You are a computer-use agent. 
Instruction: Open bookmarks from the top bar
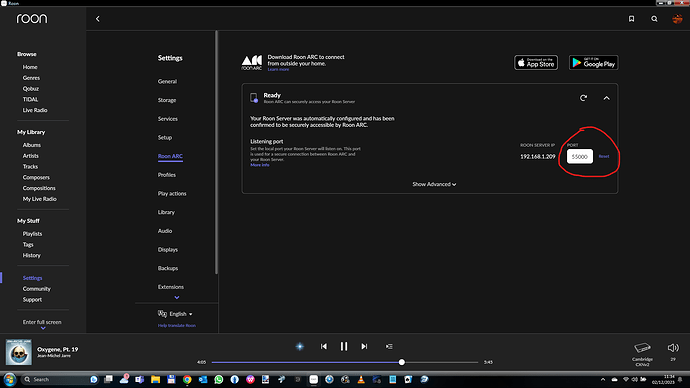[x=631, y=19]
